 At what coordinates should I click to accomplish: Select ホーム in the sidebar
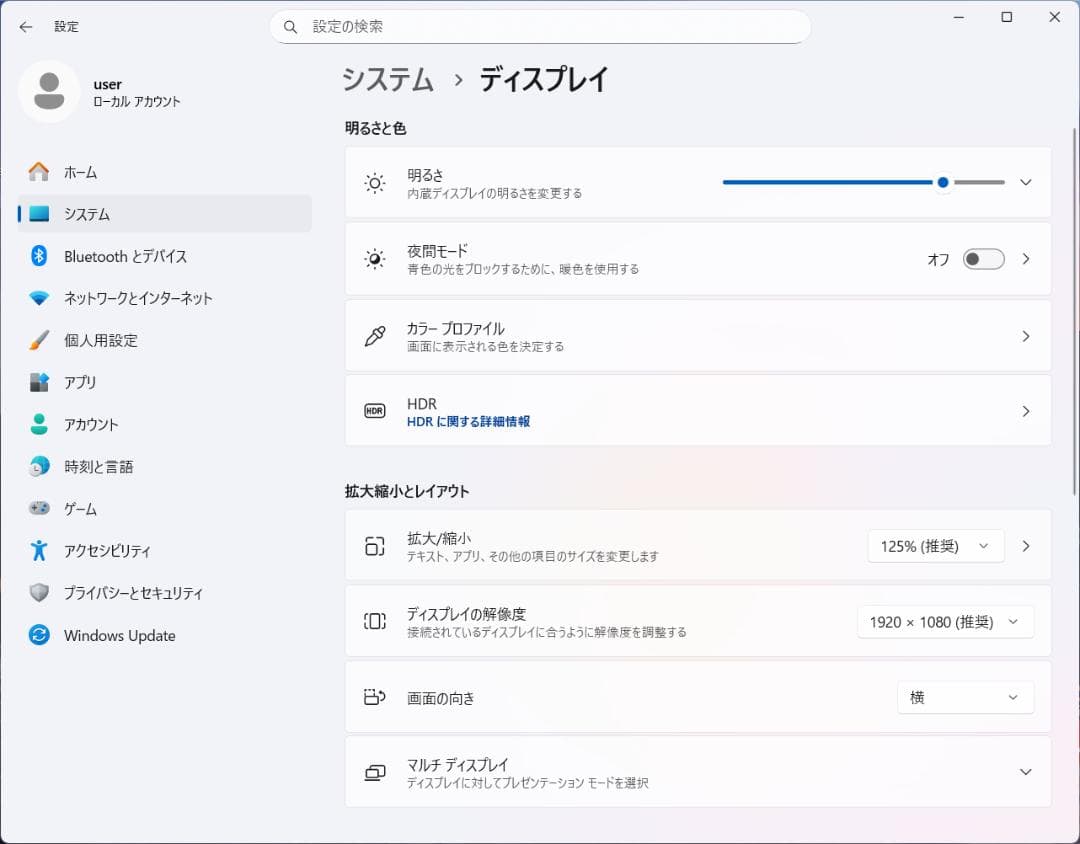[78, 172]
